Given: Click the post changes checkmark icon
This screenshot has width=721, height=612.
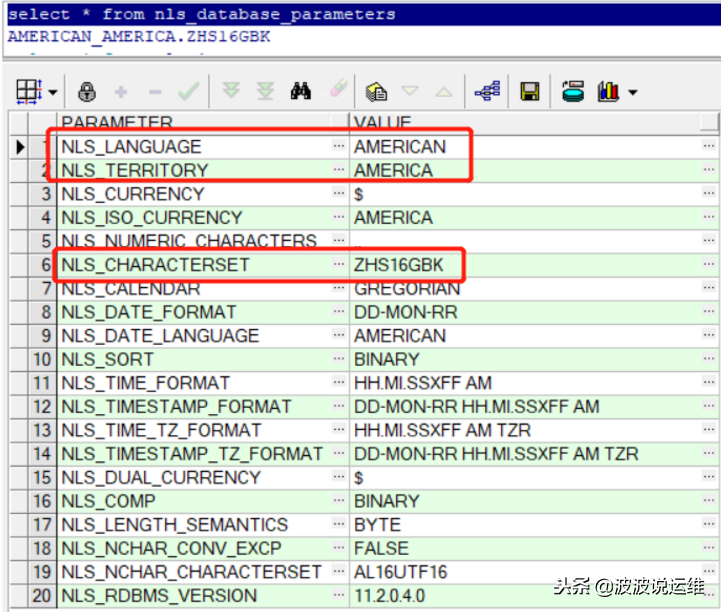Looking at the screenshot, I should (189, 91).
